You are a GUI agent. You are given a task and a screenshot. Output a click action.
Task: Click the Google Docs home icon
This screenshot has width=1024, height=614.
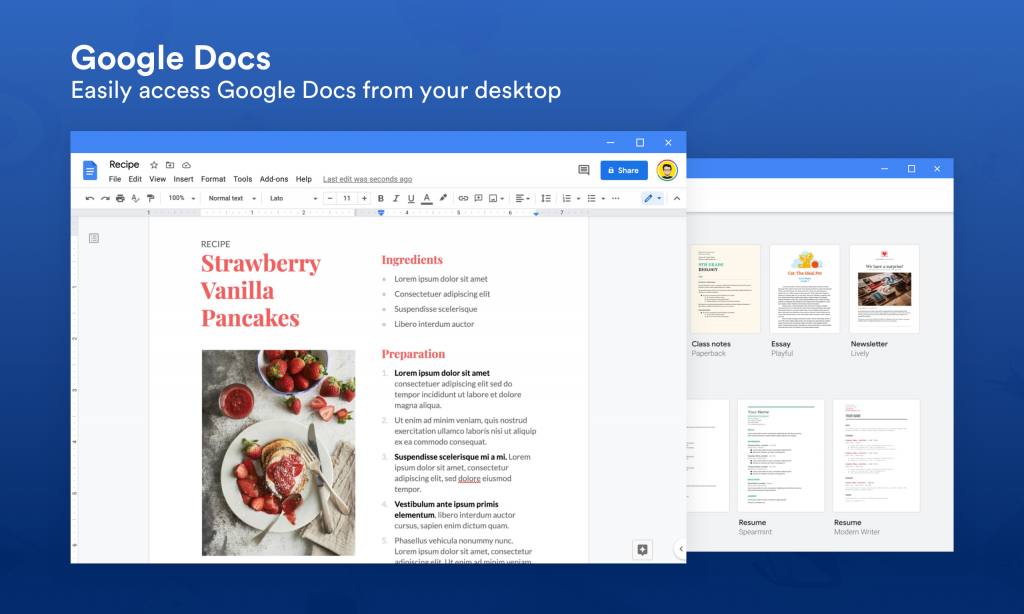[x=90, y=170]
